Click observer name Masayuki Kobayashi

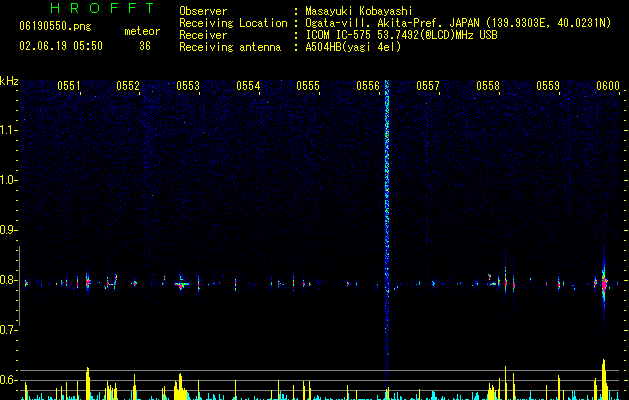coord(359,11)
